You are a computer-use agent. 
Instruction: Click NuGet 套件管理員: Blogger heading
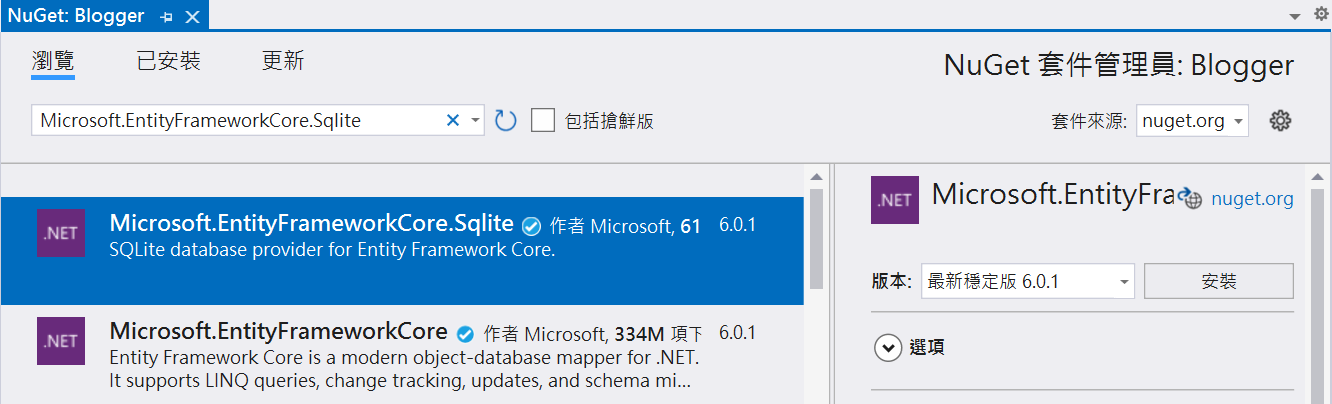[x=1119, y=66]
